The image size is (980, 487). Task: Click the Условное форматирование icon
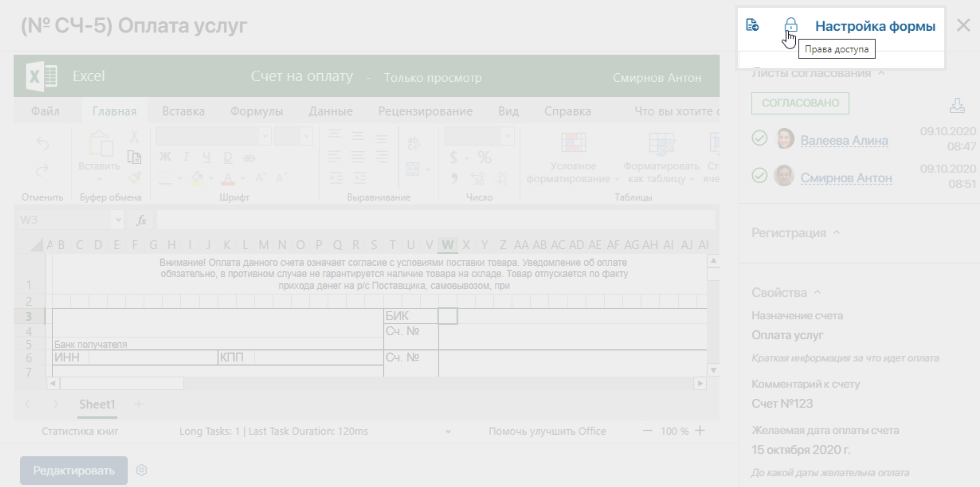[573, 144]
